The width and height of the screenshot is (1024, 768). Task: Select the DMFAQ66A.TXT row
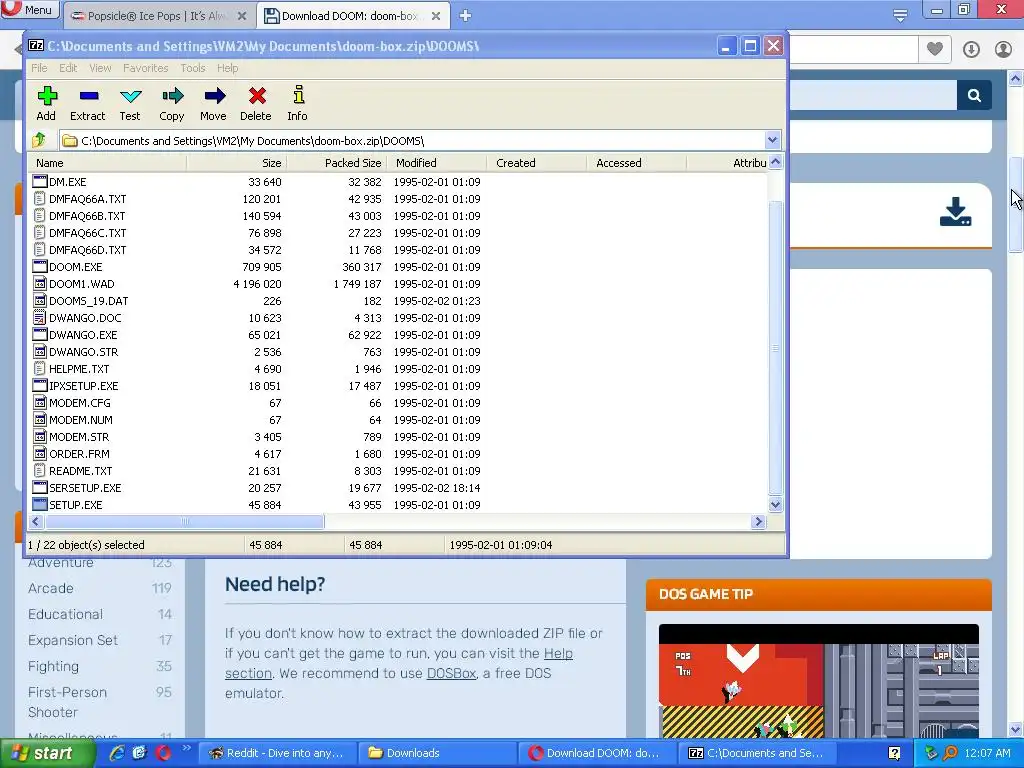pos(398,199)
